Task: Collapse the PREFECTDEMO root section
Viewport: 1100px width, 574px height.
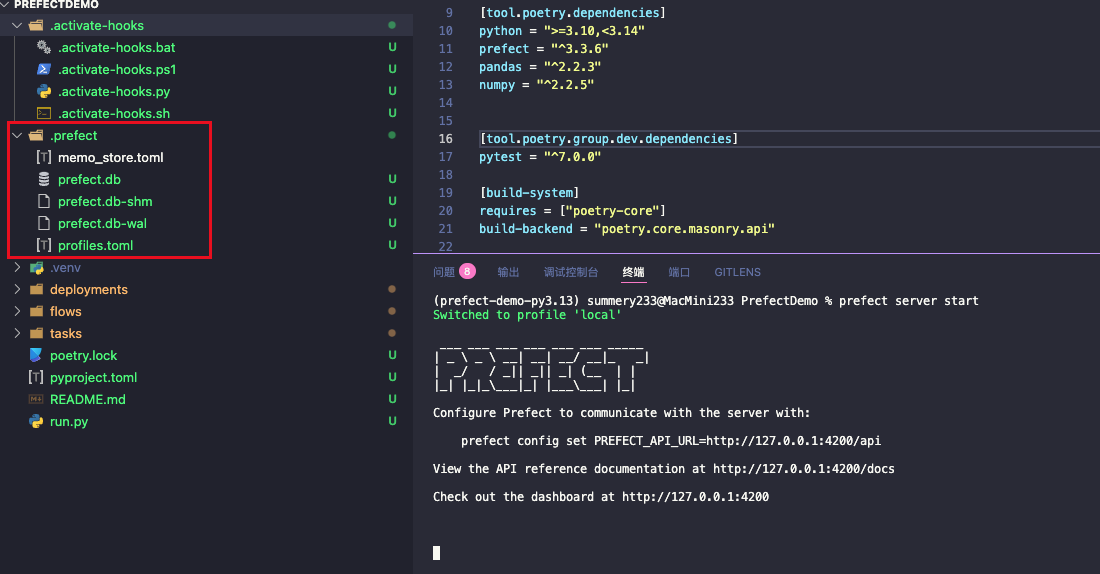Action: (5, 4)
